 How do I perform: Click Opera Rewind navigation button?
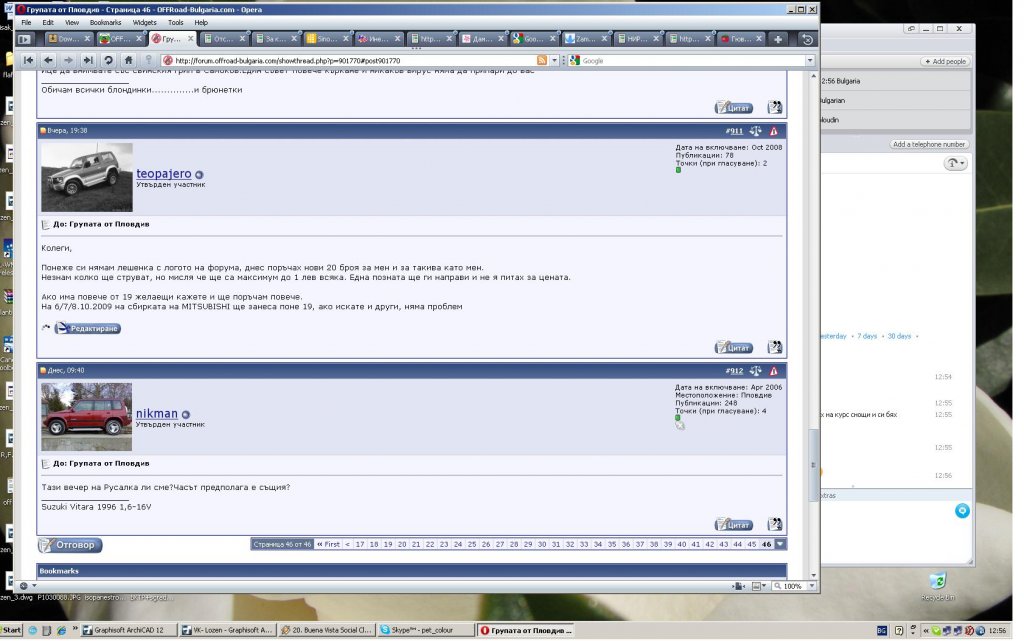coord(28,60)
